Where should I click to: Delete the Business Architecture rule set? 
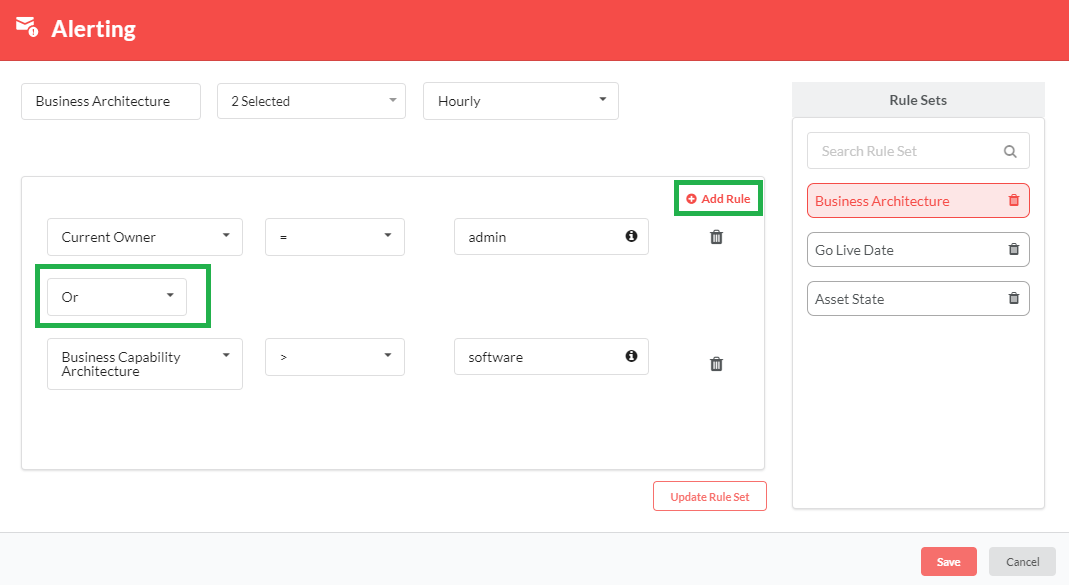(1014, 200)
